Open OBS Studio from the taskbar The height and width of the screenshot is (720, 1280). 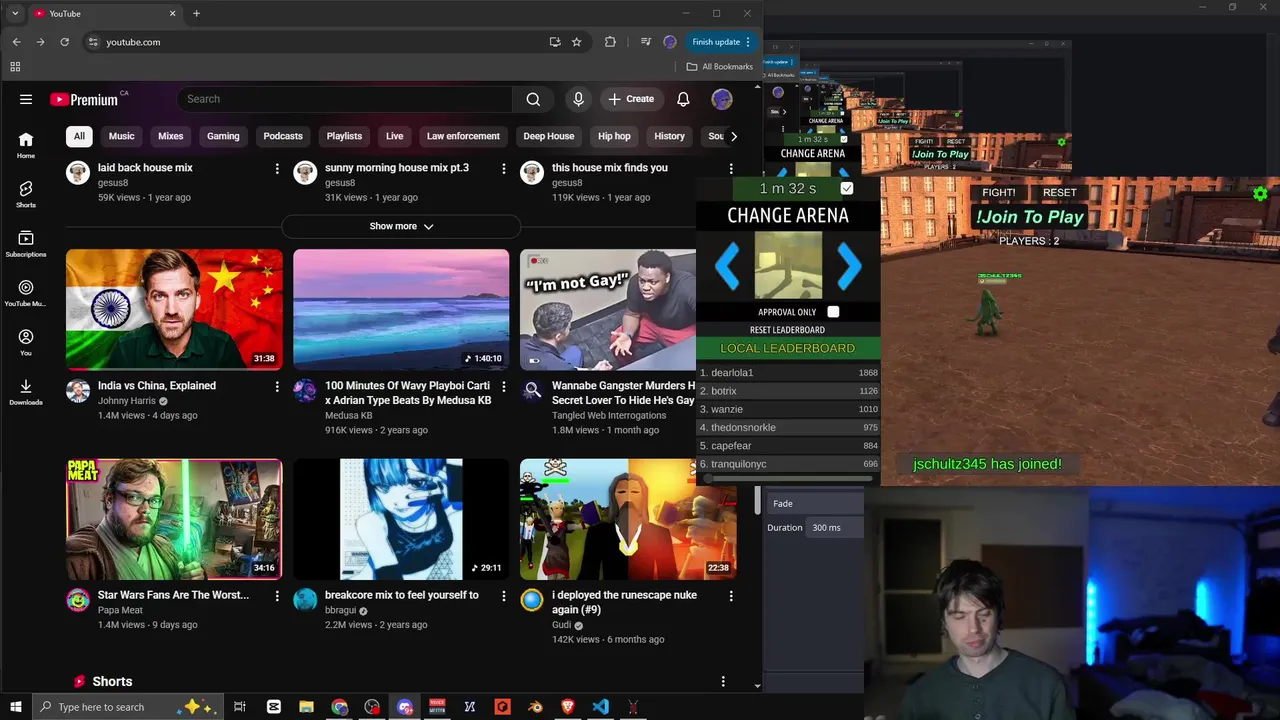372,707
